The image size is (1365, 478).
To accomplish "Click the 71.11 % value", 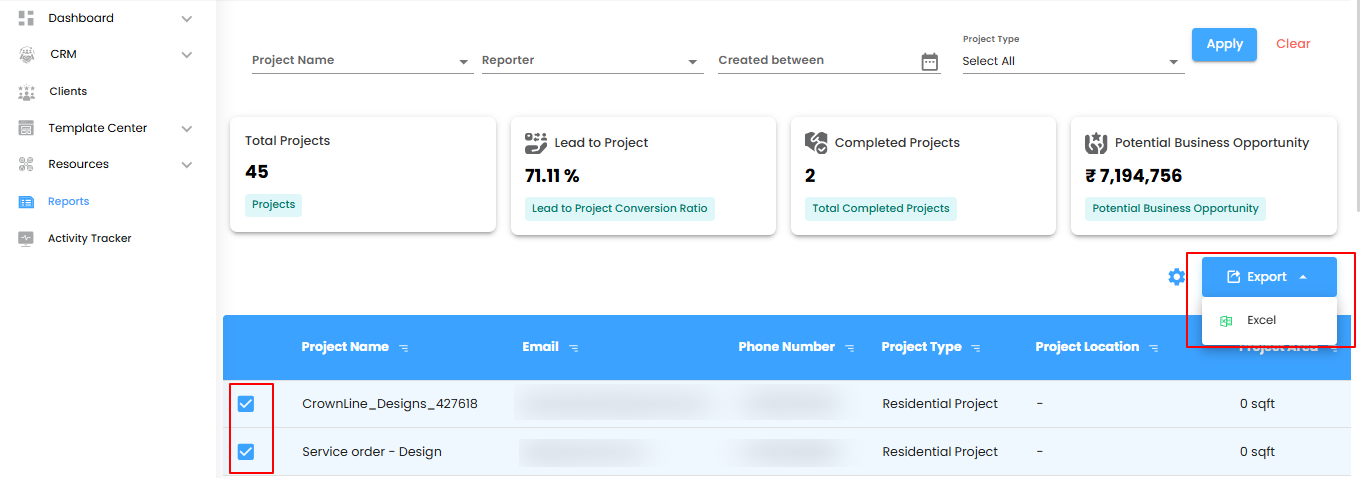I will pyautogui.click(x=552, y=176).
